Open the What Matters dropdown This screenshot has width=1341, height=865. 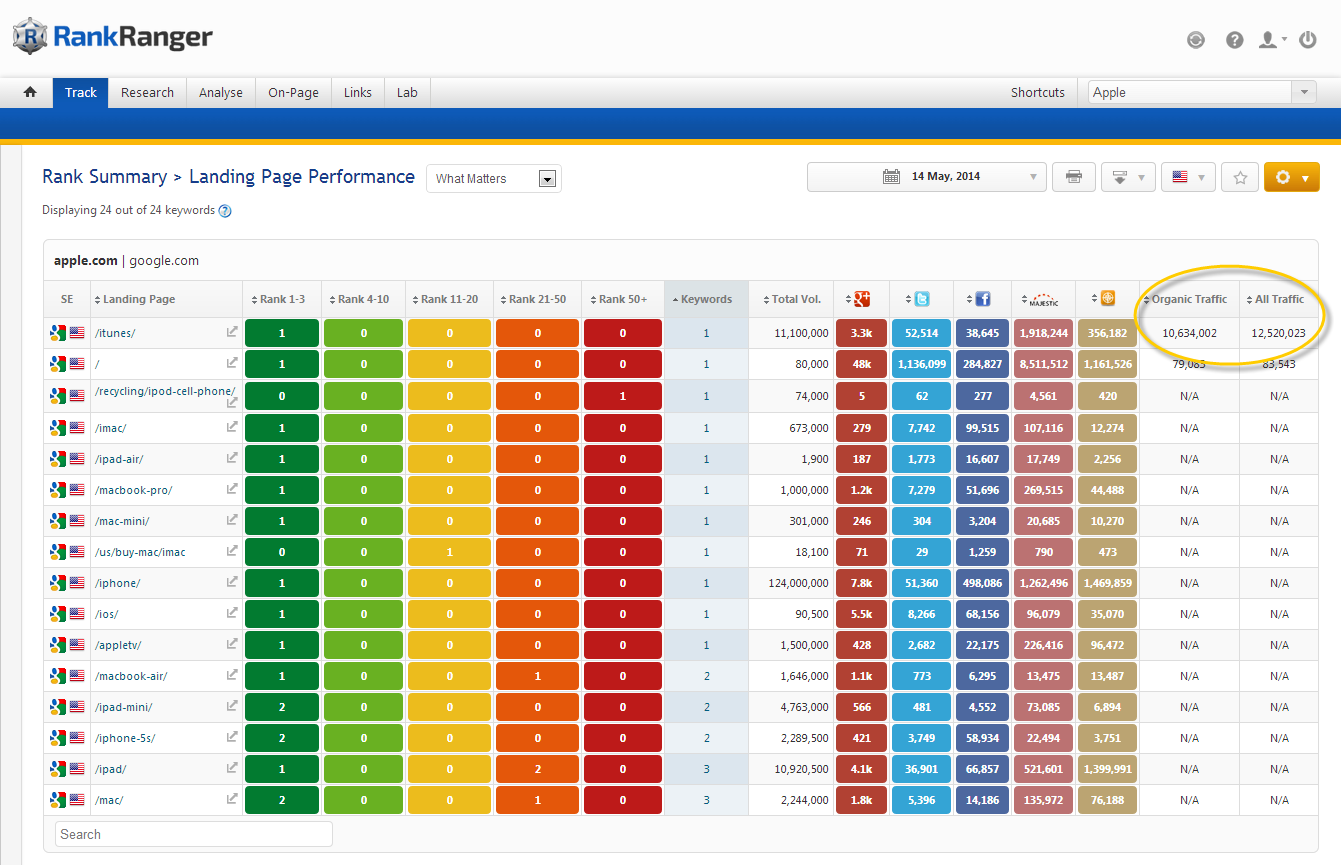coord(494,179)
